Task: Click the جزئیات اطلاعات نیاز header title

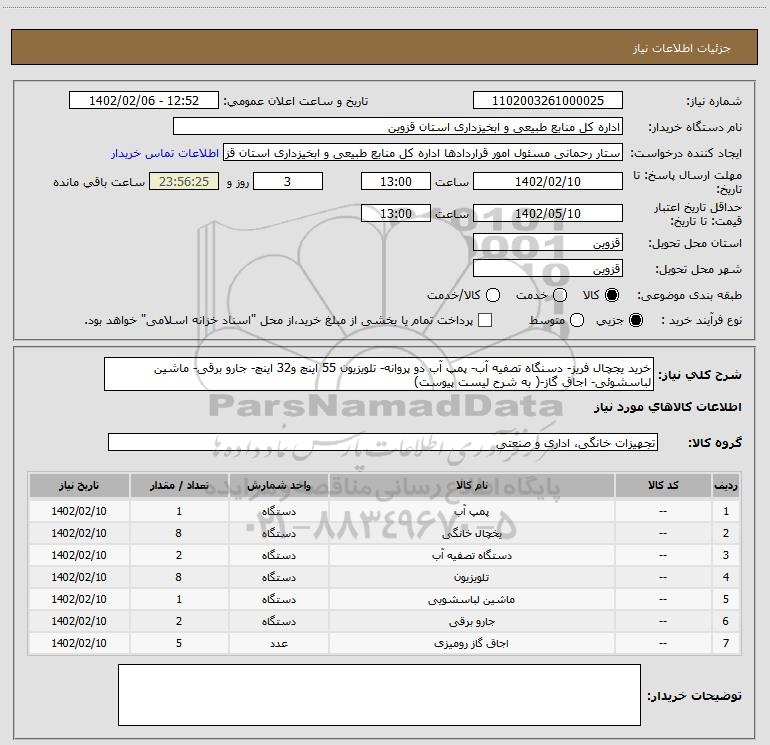Action: pos(682,48)
